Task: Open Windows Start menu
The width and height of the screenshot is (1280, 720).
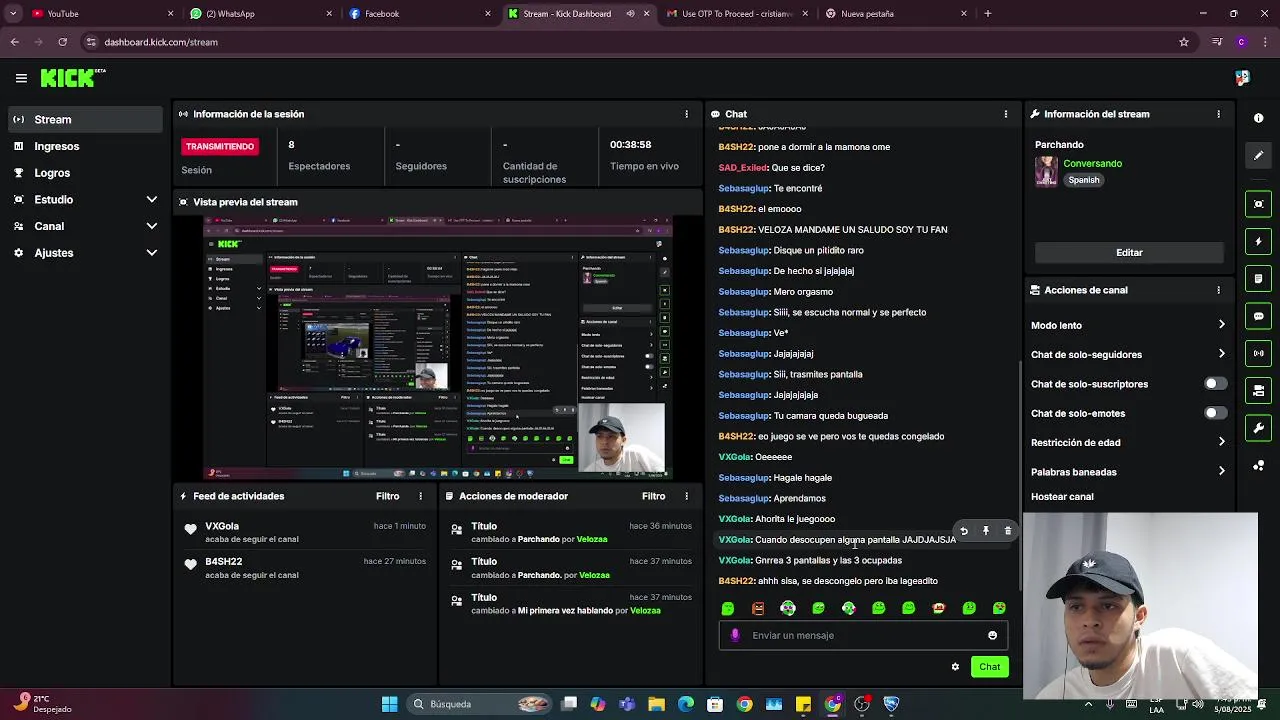Action: tap(389, 704)
